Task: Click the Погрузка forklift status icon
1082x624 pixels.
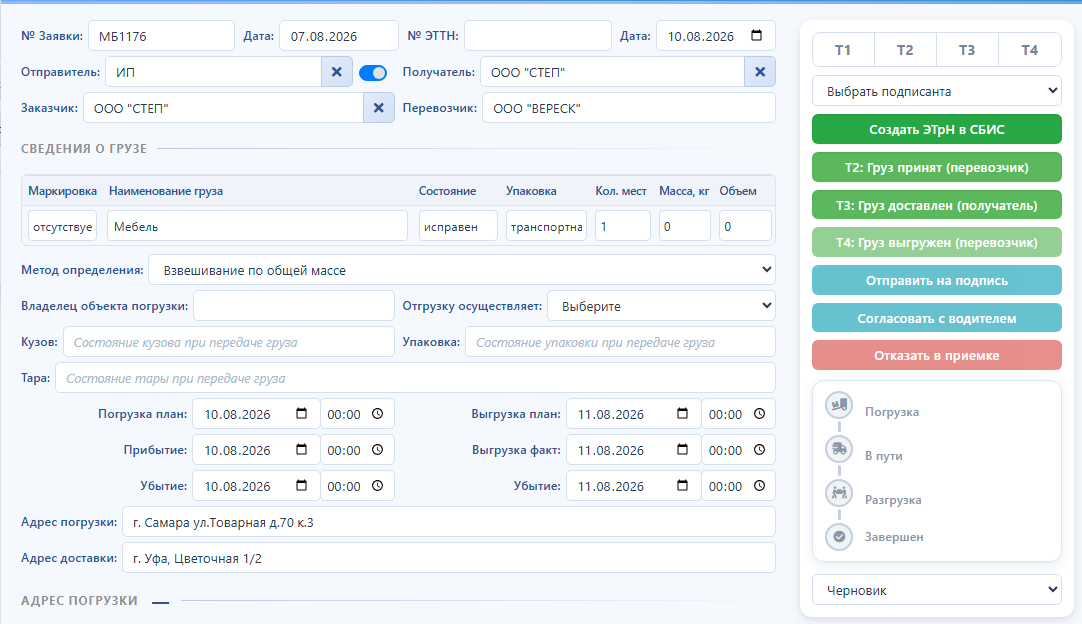Action: (x=839, y=404)
